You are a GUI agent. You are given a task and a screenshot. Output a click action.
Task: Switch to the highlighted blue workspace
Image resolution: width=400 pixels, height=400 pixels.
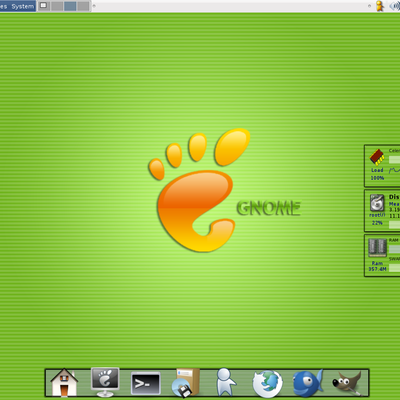[70, 6]
